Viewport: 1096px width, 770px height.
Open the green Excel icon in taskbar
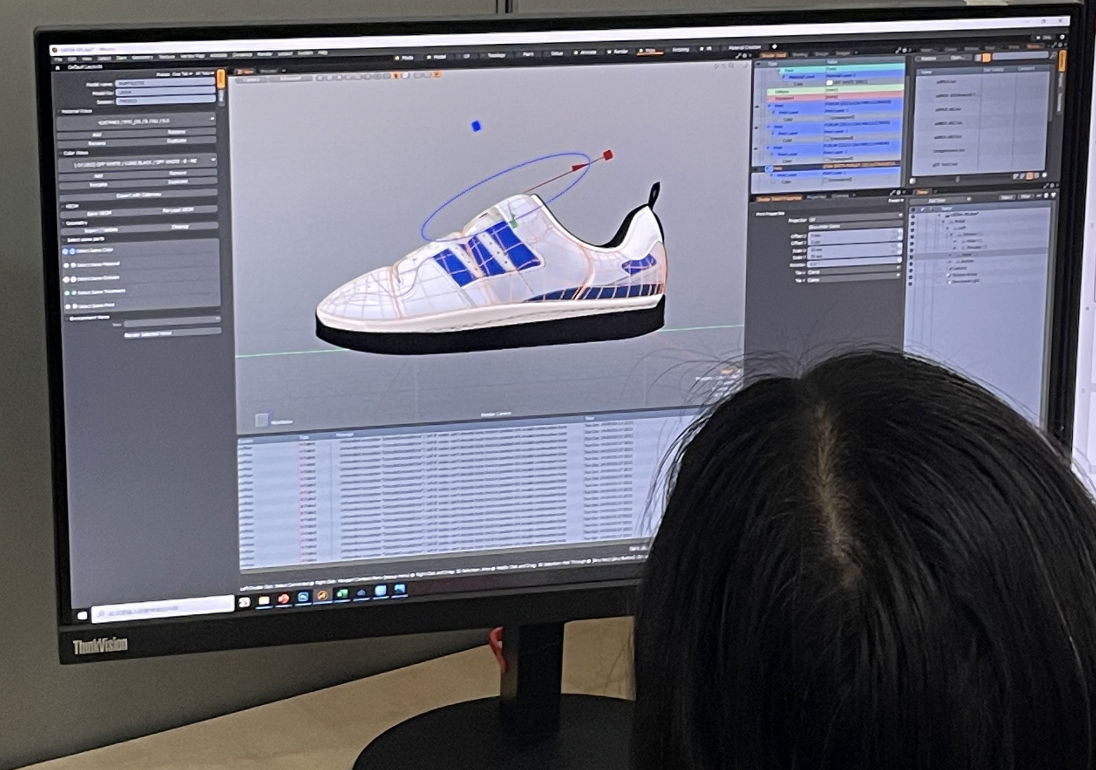(x=342, y=593)
